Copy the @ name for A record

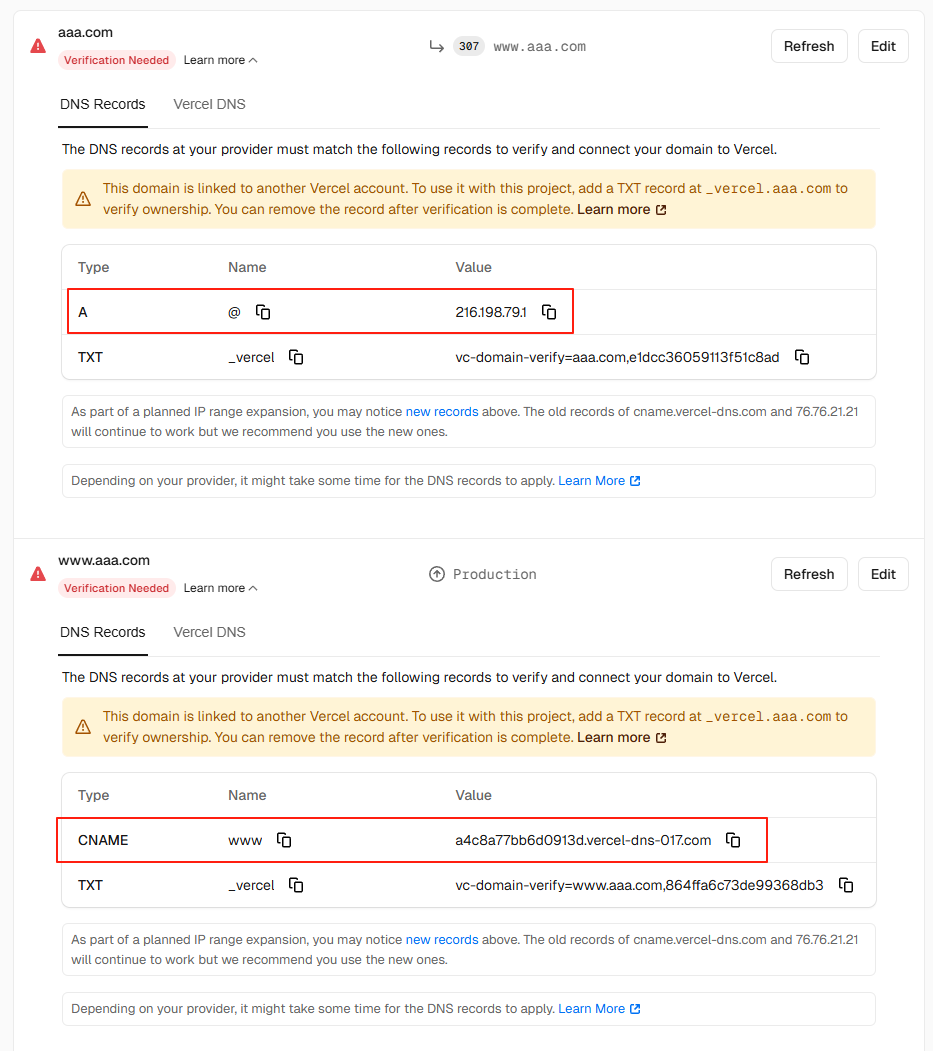point(263,312)
